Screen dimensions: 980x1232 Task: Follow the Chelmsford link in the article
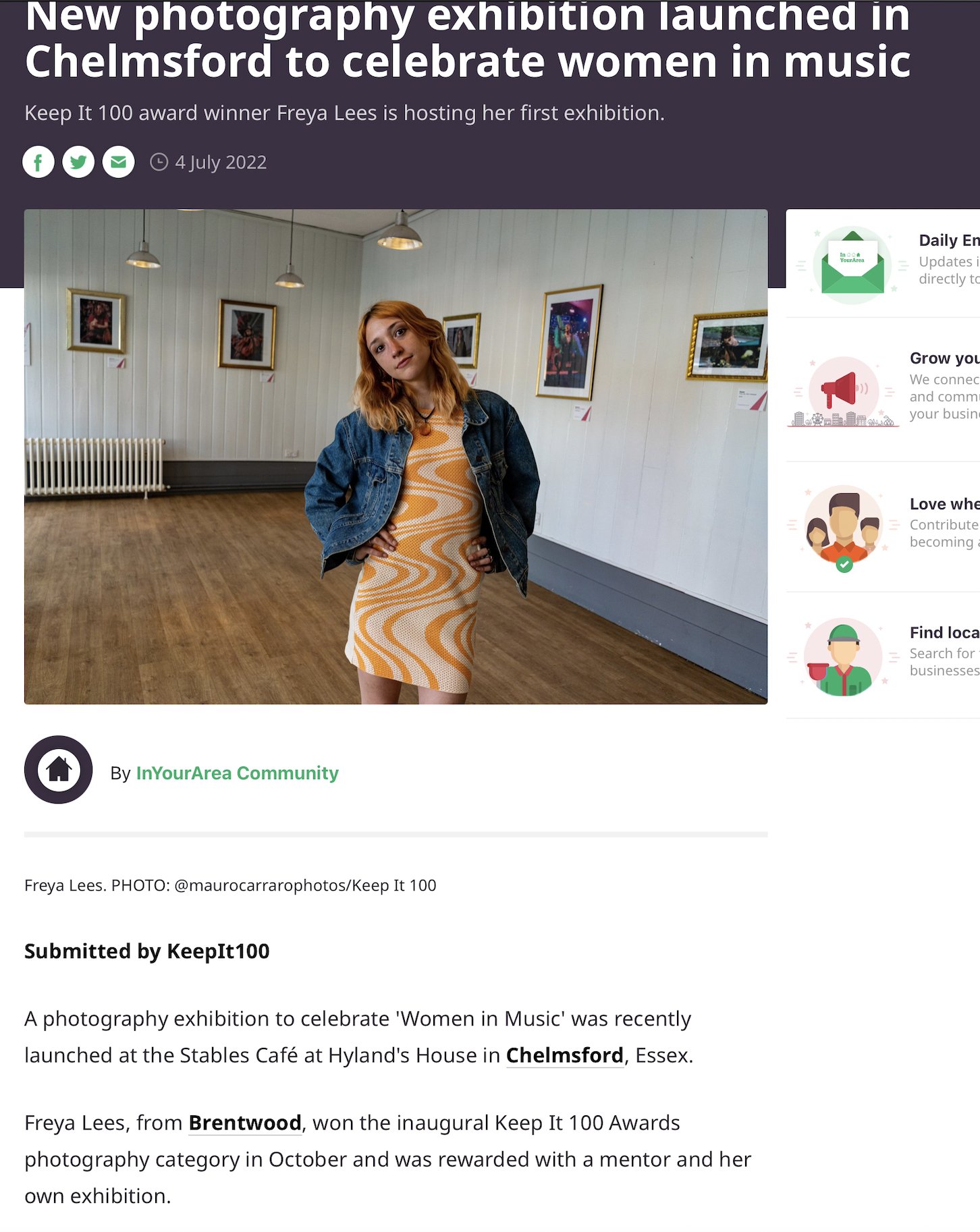tap(565, 1055)
